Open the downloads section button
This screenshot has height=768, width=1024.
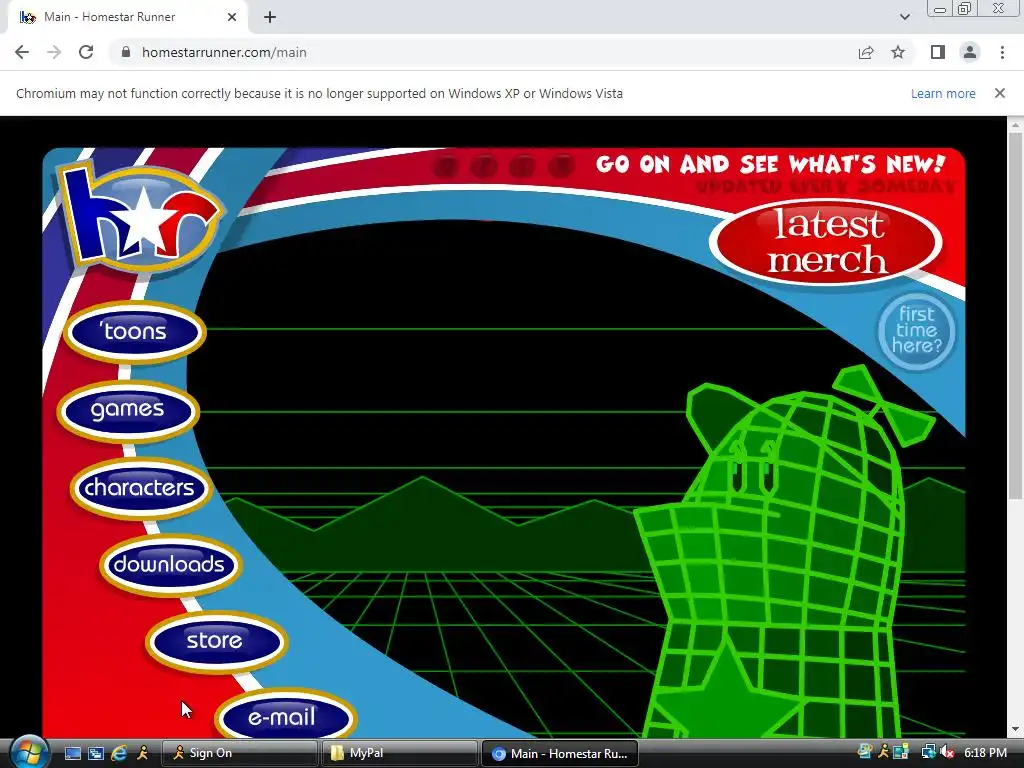point(170,565)
